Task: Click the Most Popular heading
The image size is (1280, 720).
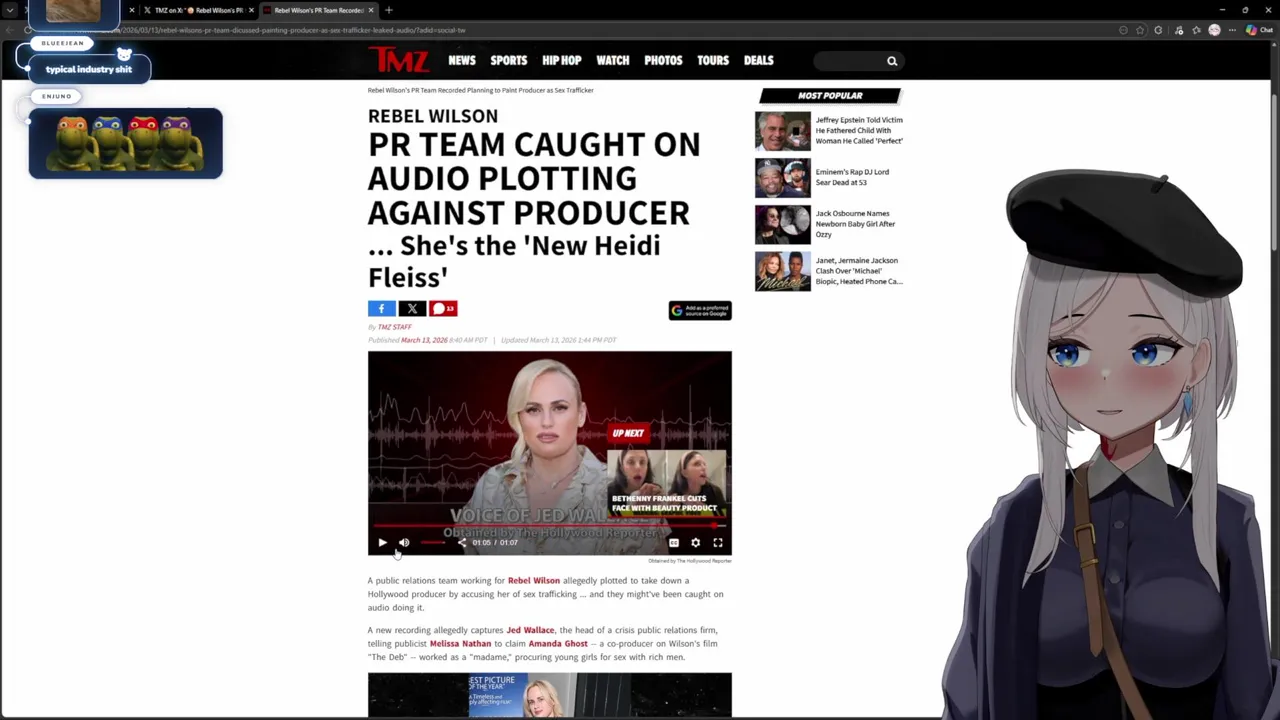Action: coord(830,96)
